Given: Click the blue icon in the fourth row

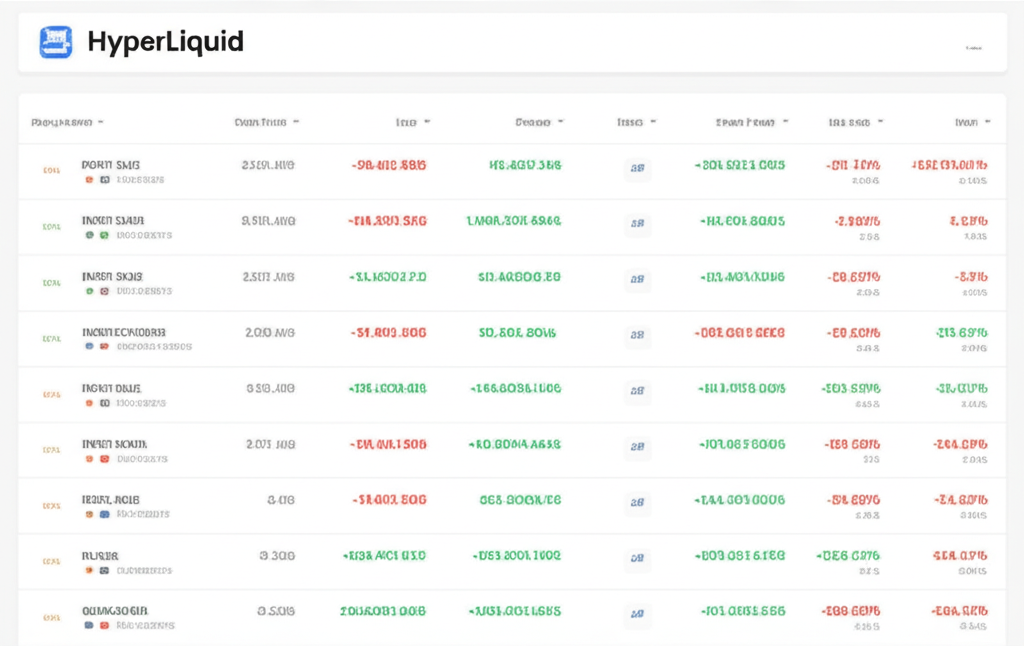Looking at the screenshot, I should click(x=89, y=347).
